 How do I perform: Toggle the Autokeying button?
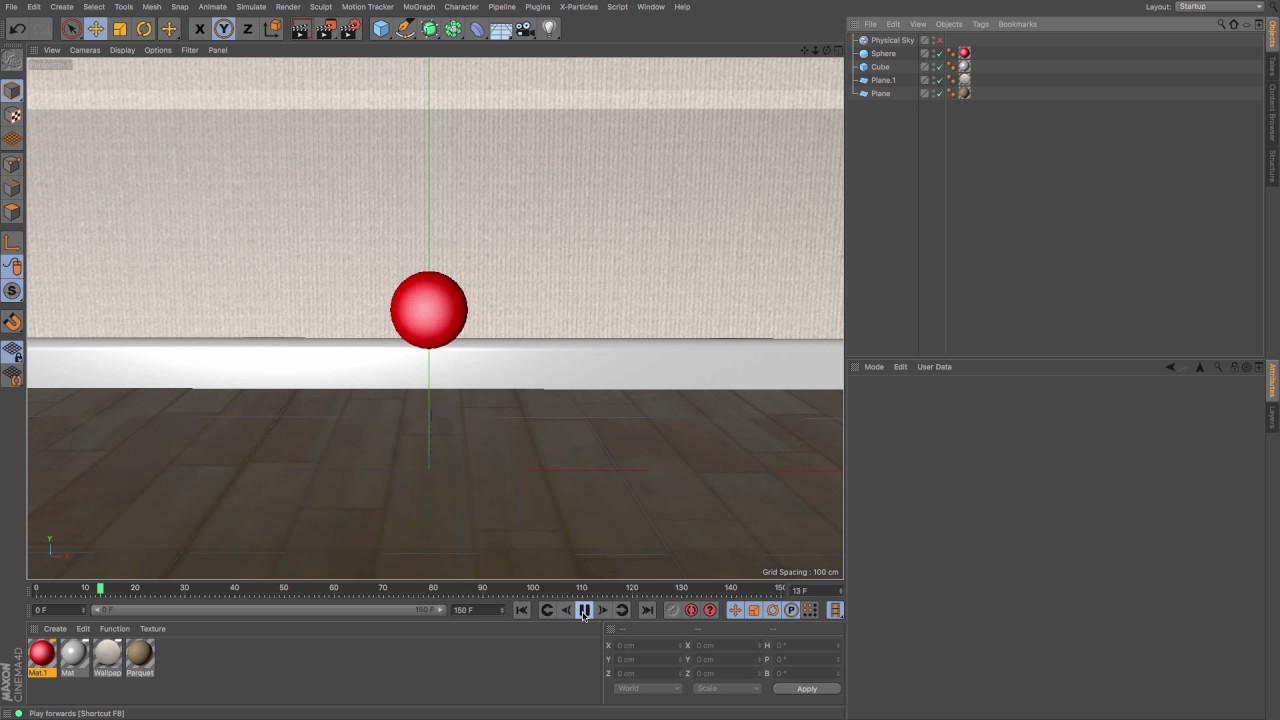point(691,610)
